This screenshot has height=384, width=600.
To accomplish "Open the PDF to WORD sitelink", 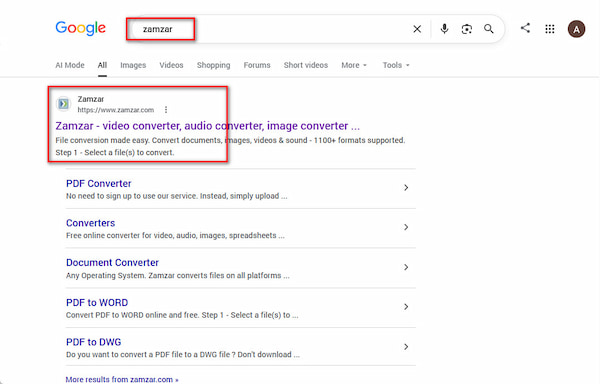I will pyautogui.click(x=97, y=303).
